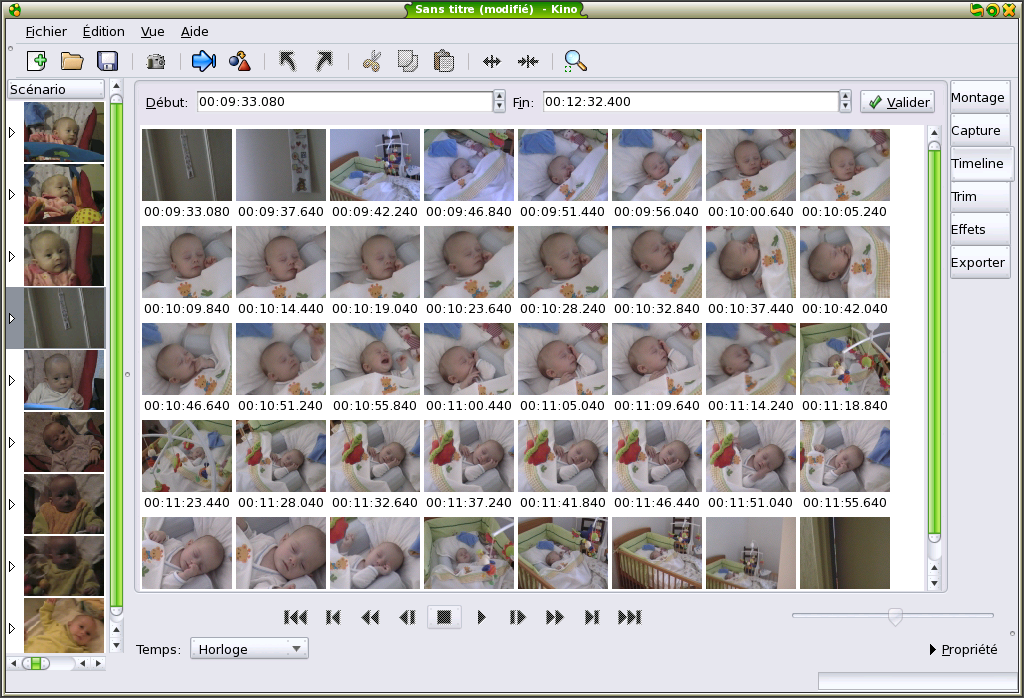The image size is (1024, 698).
Task: Switch to the Effets tab
Action: tap(979, 229)
